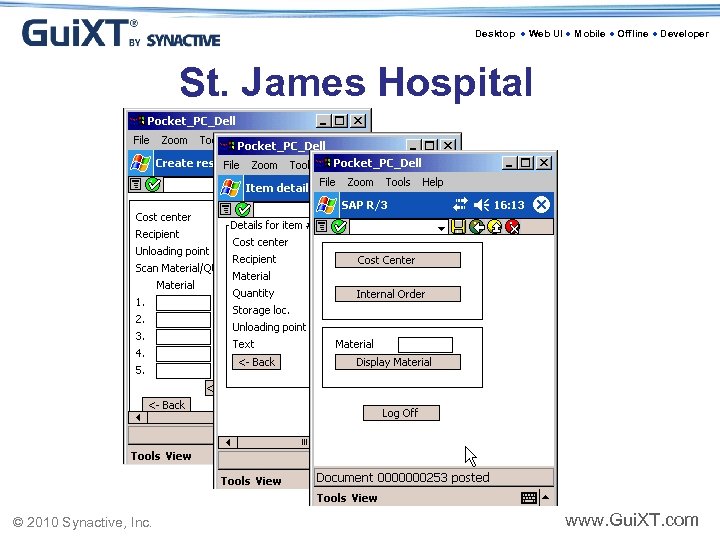Viewport: 720px width, 540px height.
Task: Open Zoom menu in rear Create window
Action: tap(174, 140)
